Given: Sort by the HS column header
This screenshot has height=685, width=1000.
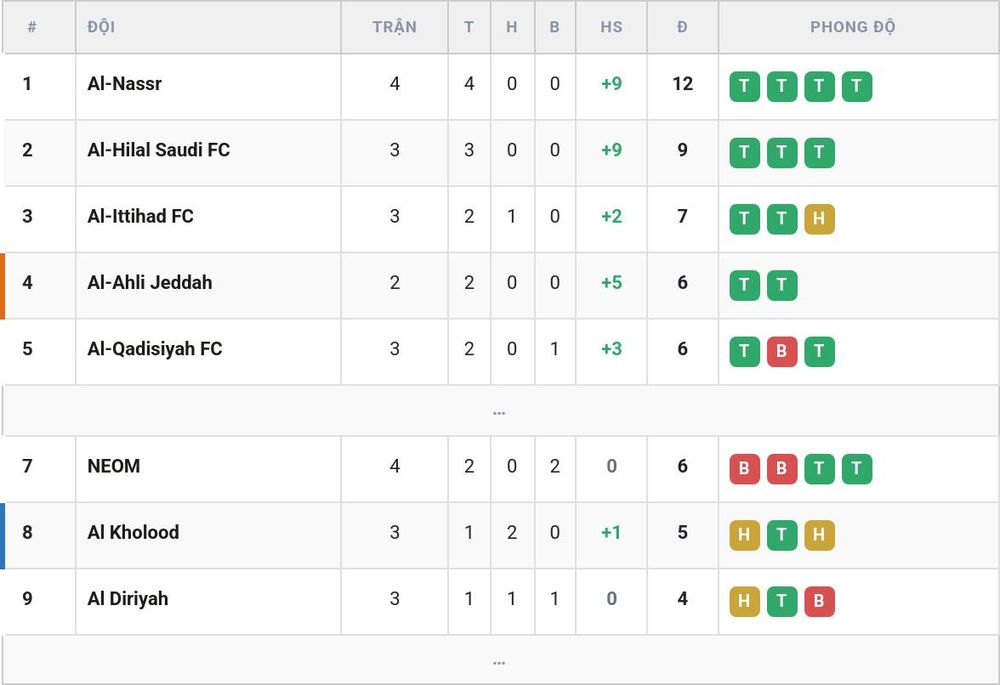Looking at the screenshot, I should coord(611,27).
